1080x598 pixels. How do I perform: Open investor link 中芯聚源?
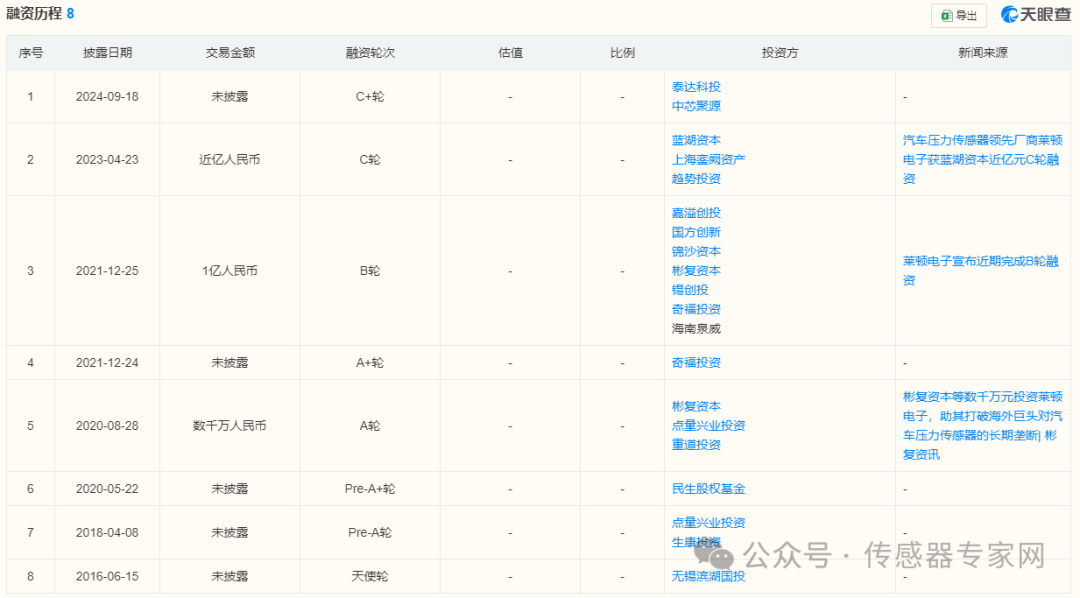(x=696, y=106)
